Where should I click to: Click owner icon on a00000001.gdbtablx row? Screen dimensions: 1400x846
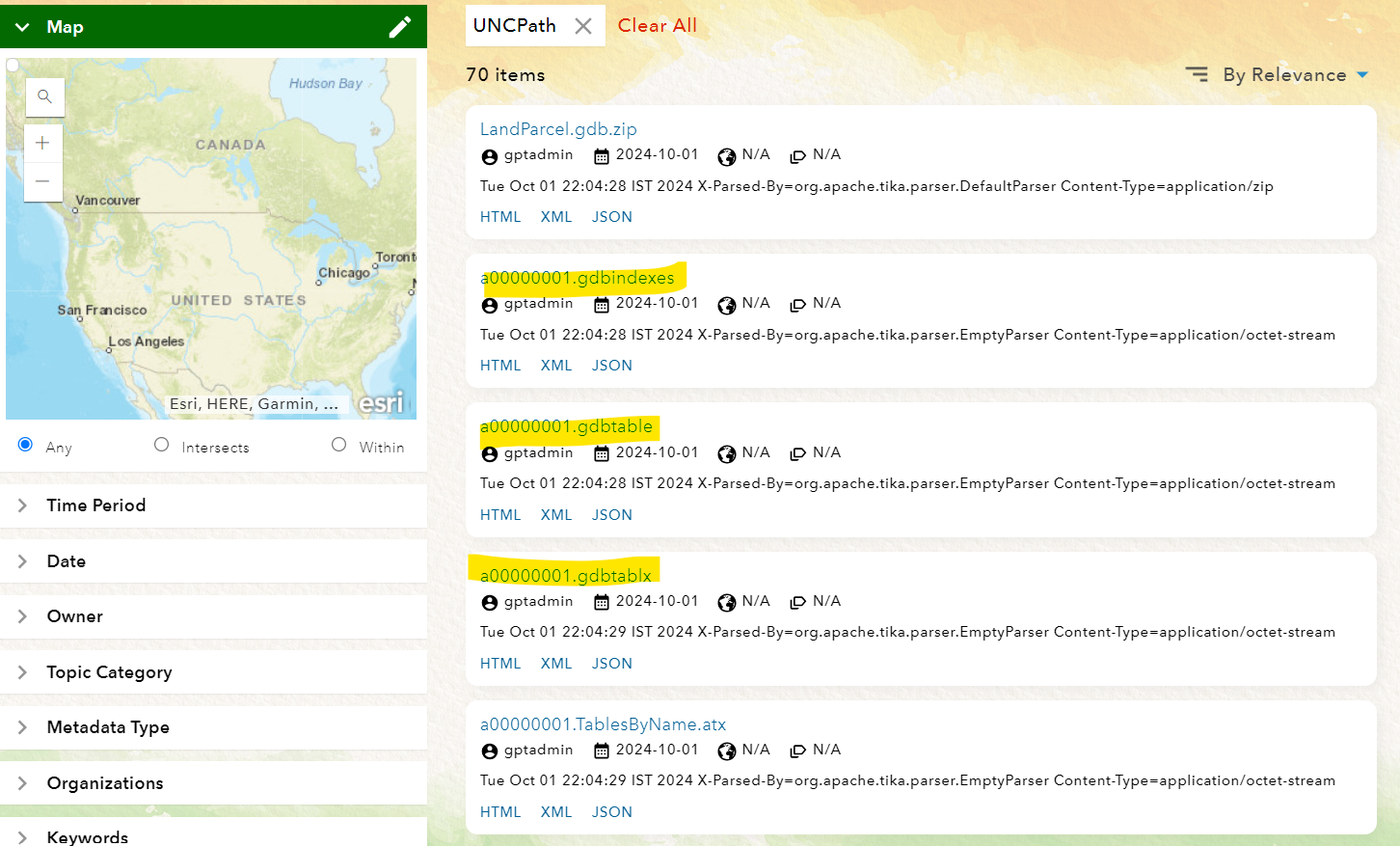tap(490, 603)
